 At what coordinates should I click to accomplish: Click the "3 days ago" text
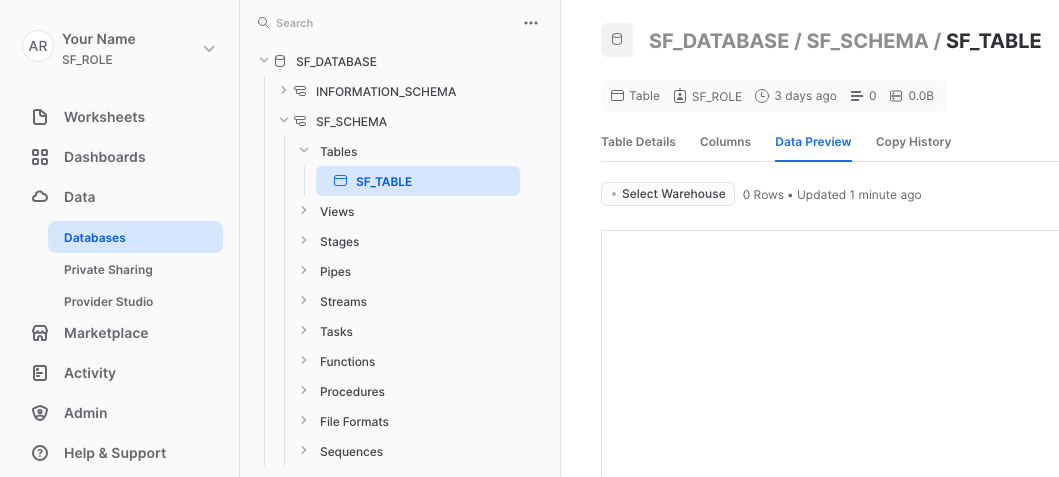806,96
